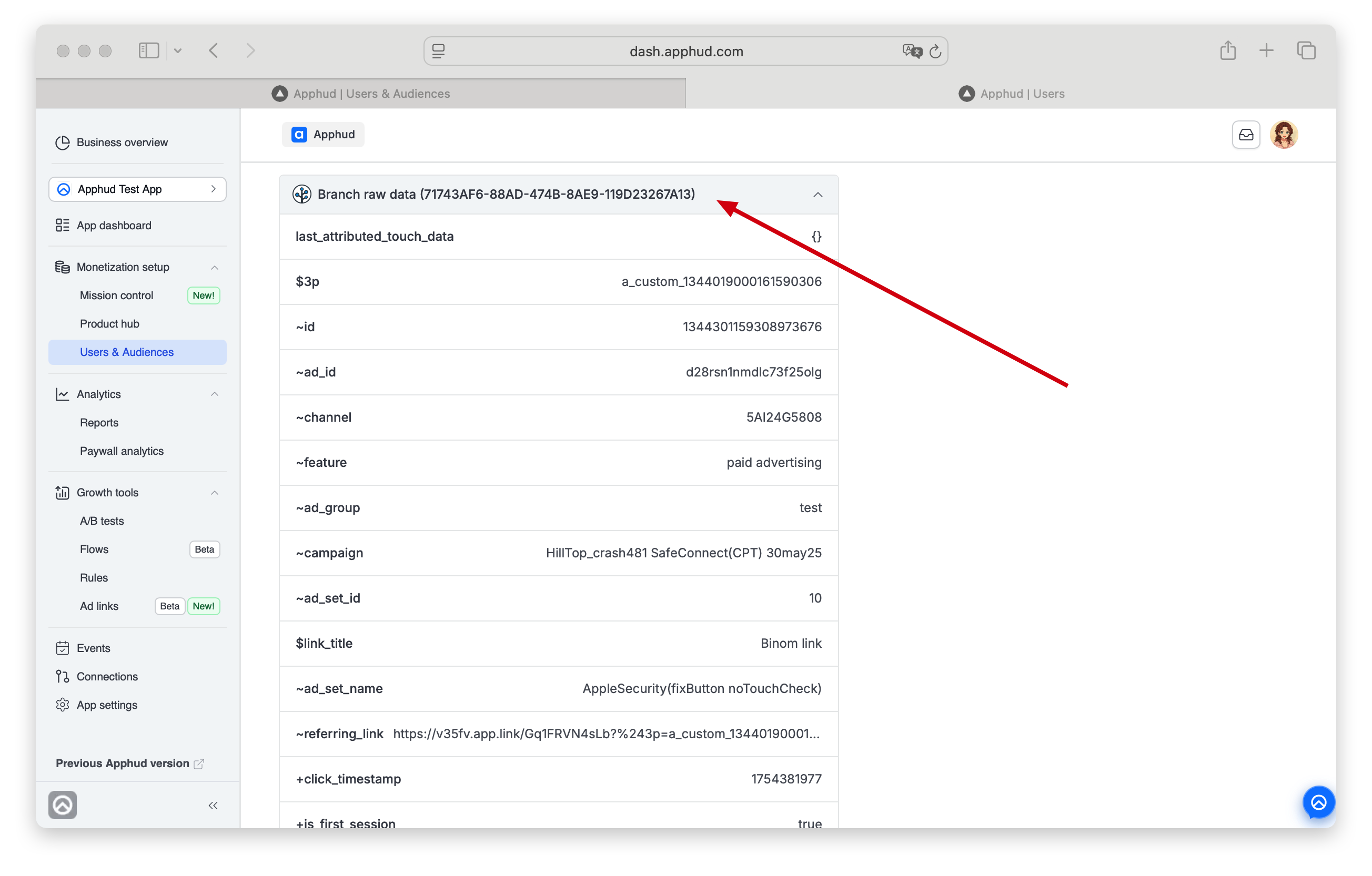Screen dimensions: 1372x876
Task: Open Previous Apphud version link
Action: (129, 763)
